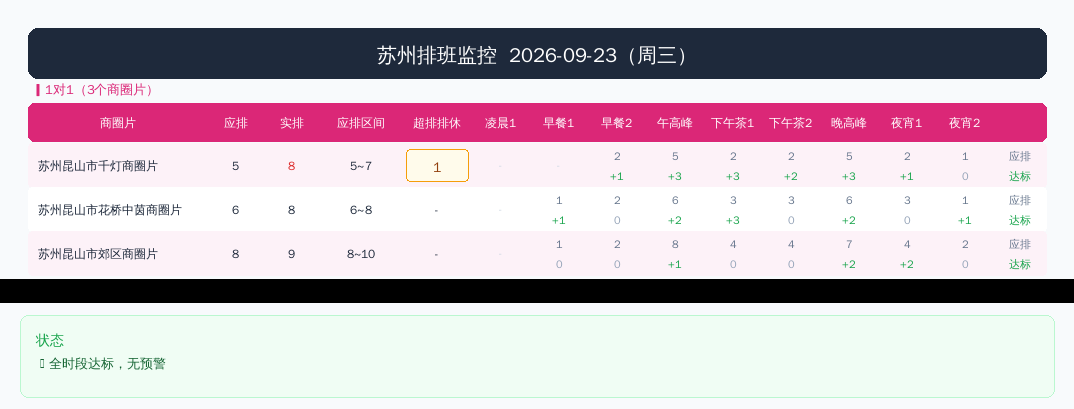This screenshot has width=1074, height=409.
Task: Select the 应排区间 column header
Action: (361, 123)
